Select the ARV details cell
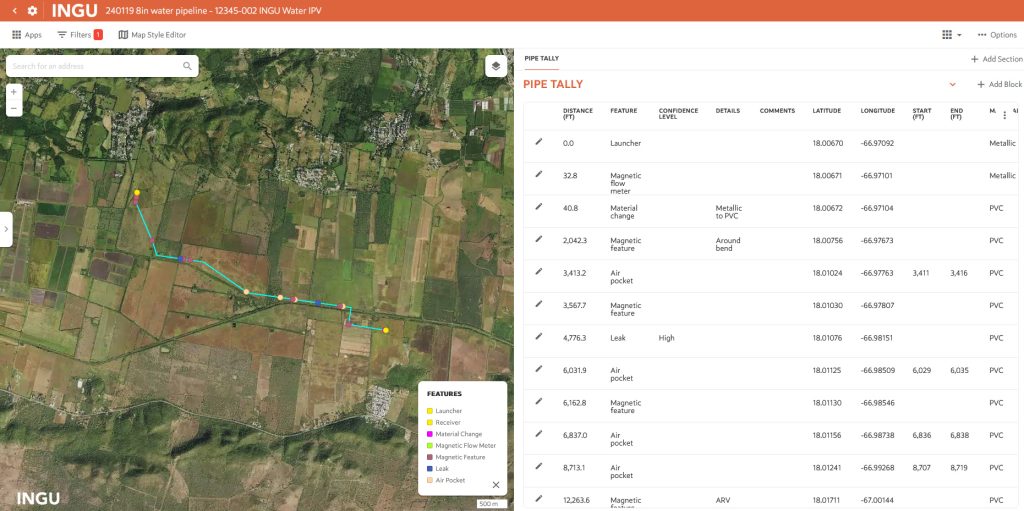 point(722,501)
